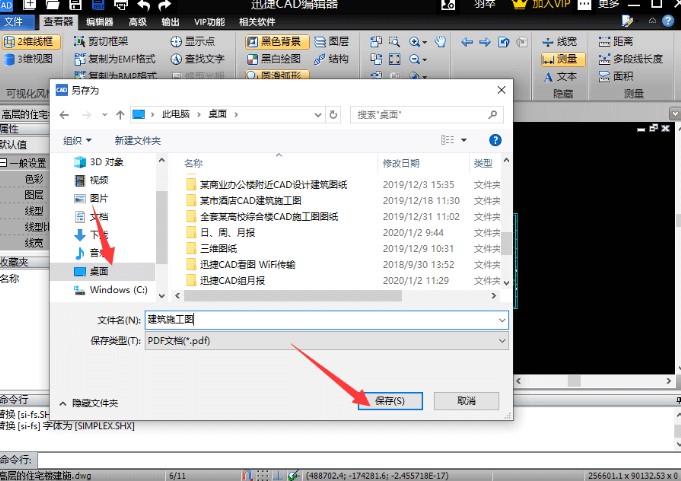Collapse 一般设置 properties group
Screen dimensions: 681x481
(3, 163)
